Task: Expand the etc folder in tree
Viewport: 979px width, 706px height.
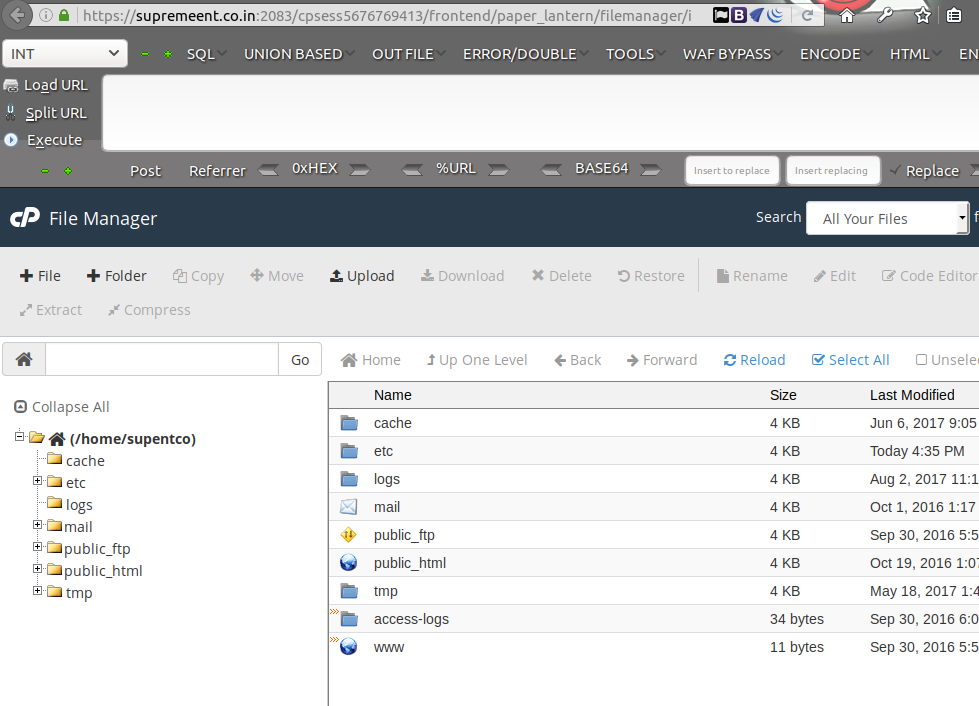Action: pyautogui.click(x=37, y=481)
